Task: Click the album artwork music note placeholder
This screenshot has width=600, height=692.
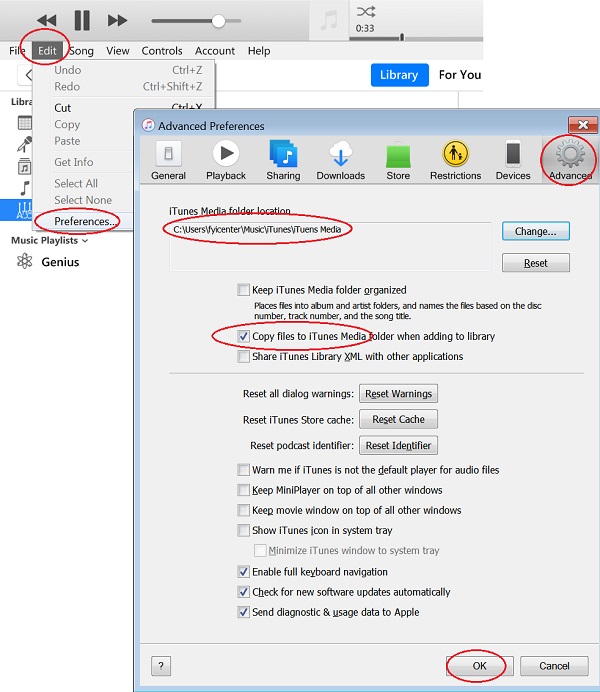Action: click(x=329, y=20)
